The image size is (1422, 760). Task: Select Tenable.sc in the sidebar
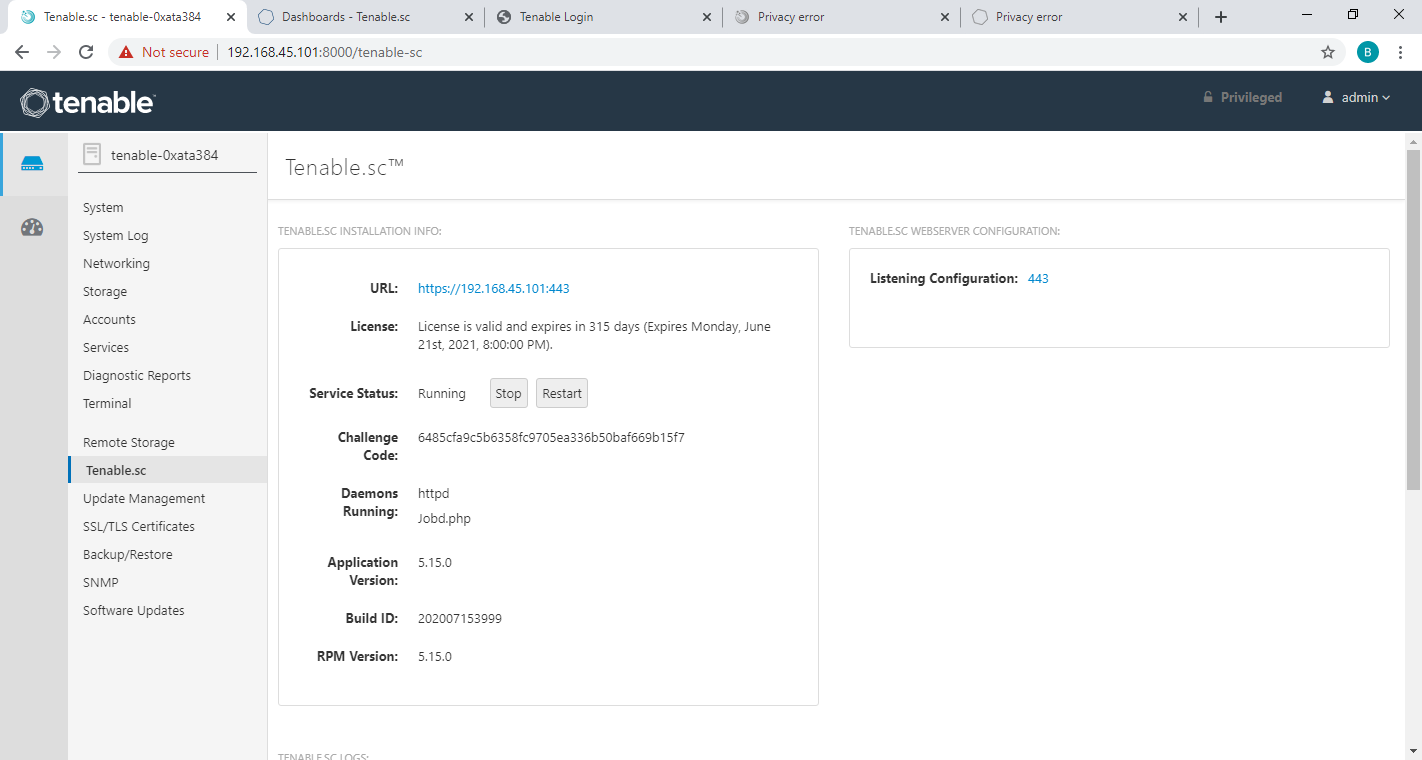pyautogui.click(x=168, y=470)
